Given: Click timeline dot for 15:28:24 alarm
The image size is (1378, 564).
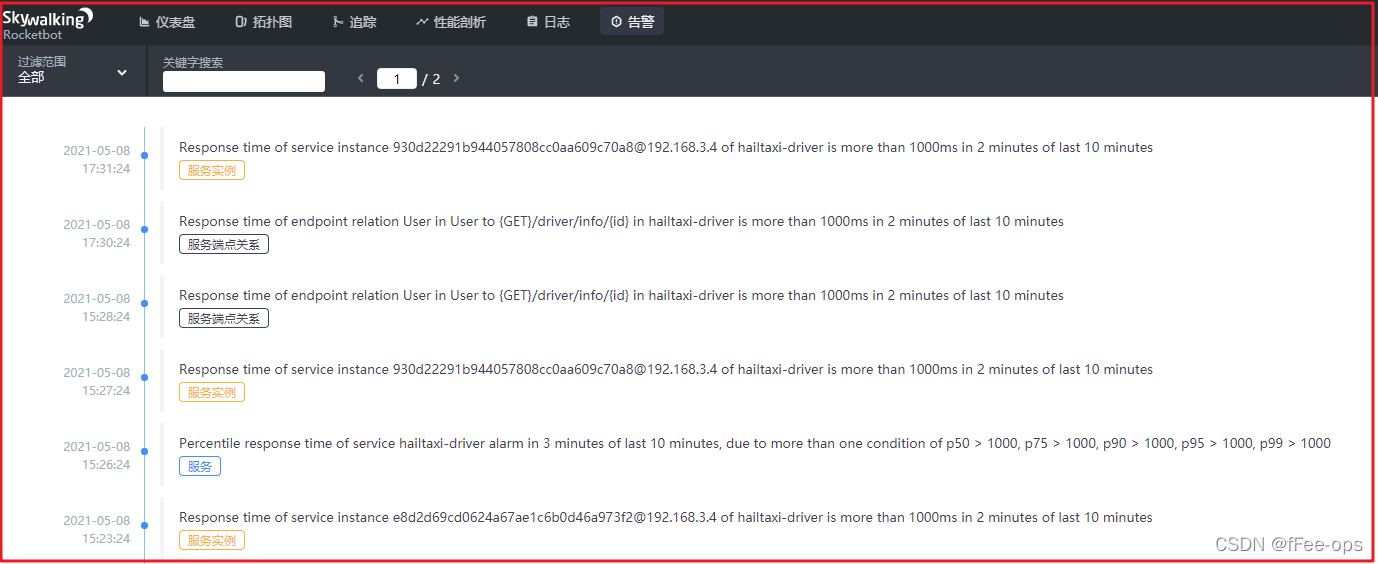Looking at the screenshot, I should 145,303.
